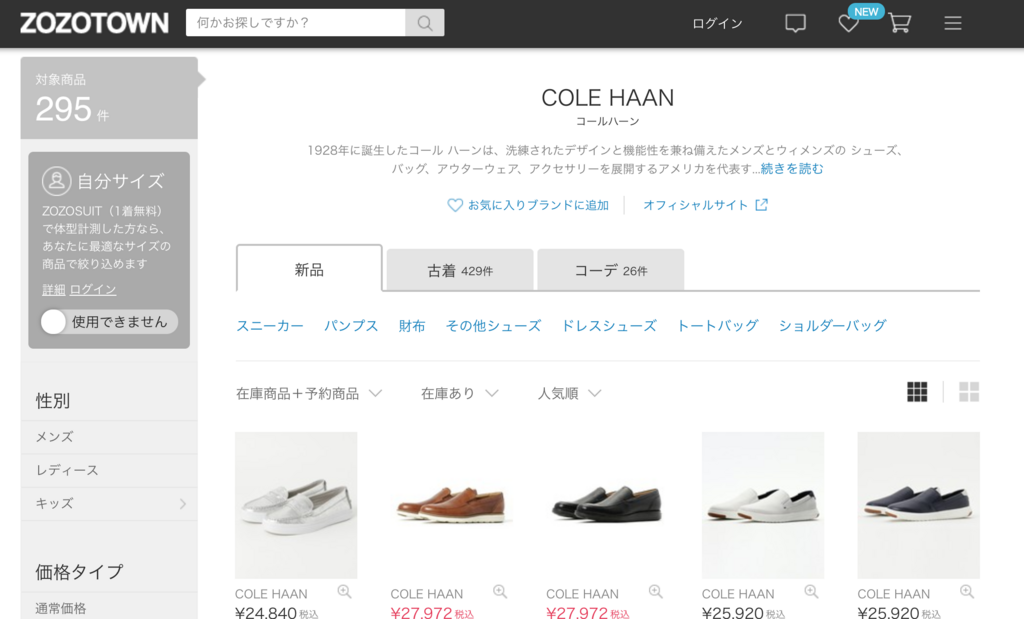Zoom icon on the black loafer item
Screen dimensions: 1024x619
(656, 592)
